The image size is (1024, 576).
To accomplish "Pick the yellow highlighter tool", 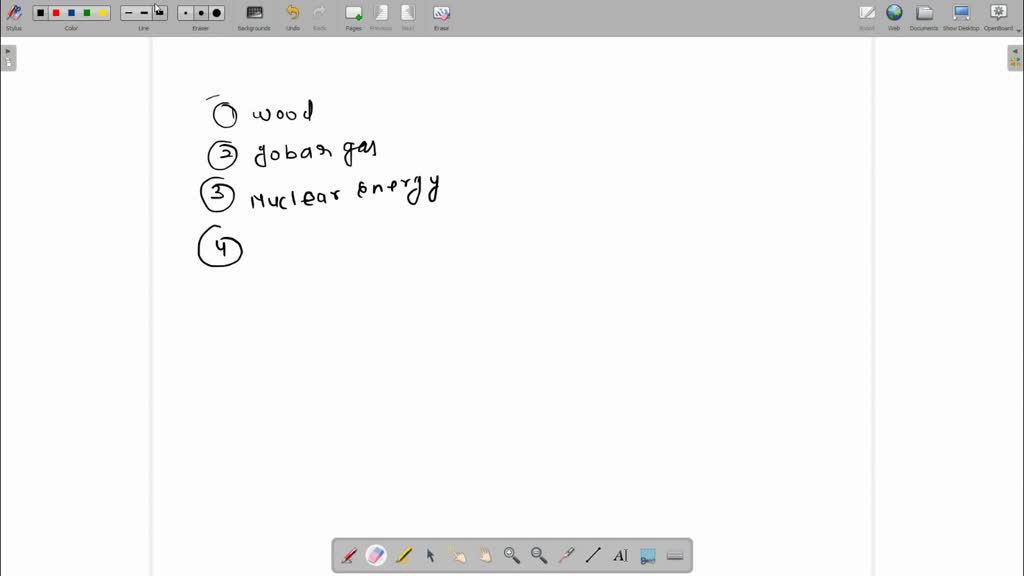I will (x=403, y=555).
